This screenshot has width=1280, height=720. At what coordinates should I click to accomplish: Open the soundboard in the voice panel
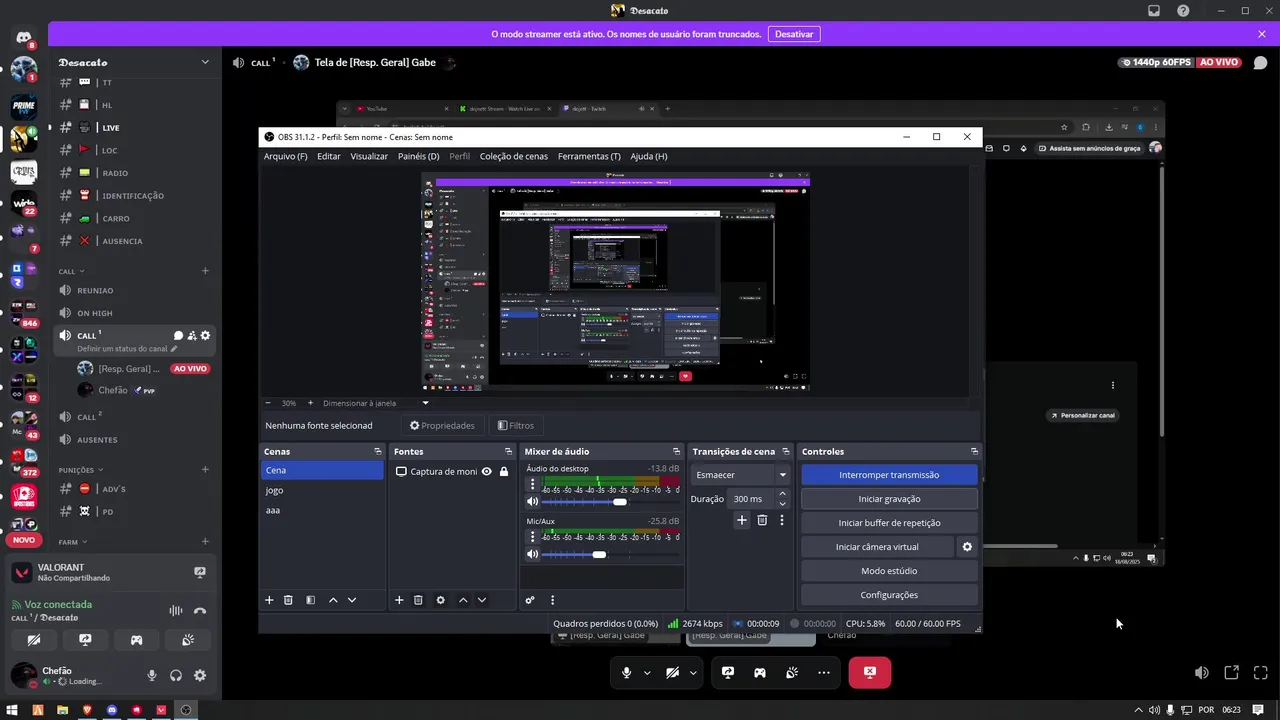point(188,640)
